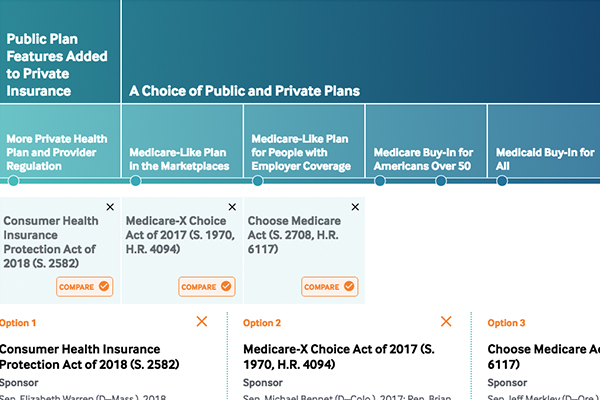Close Option 1 comparison column

click(x=202, y=322)
